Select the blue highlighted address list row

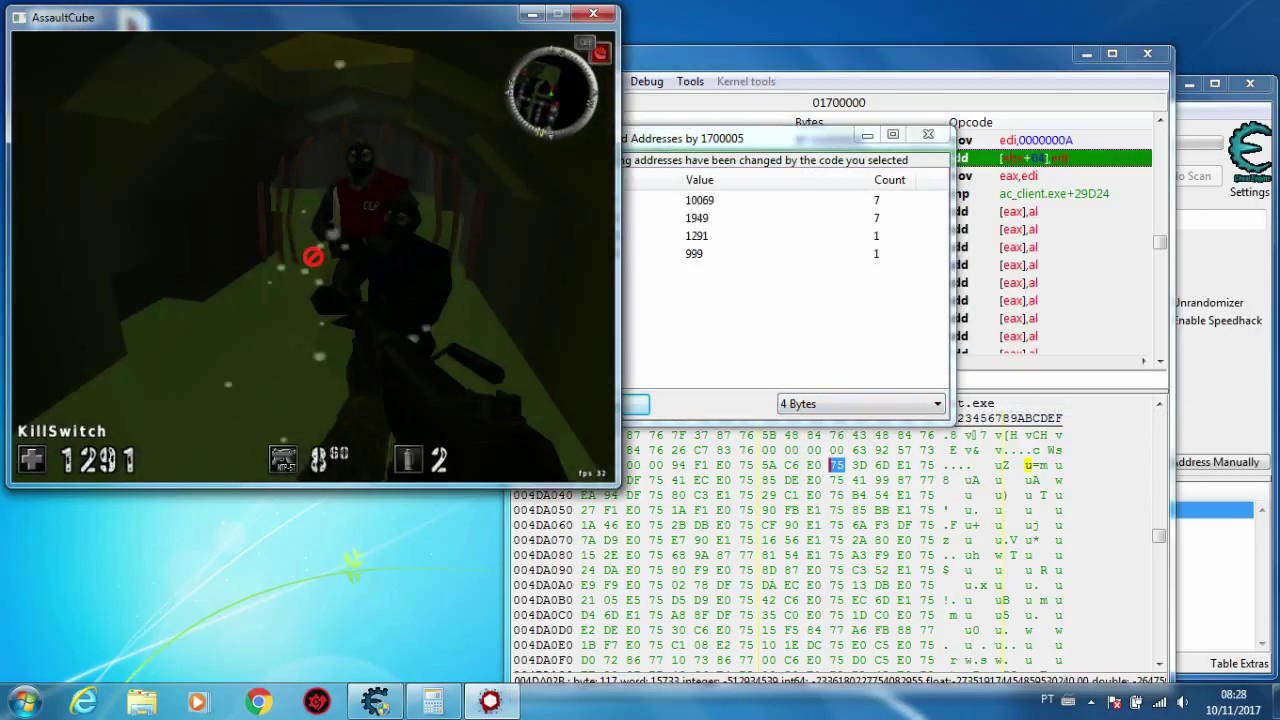click(1212, 510)
